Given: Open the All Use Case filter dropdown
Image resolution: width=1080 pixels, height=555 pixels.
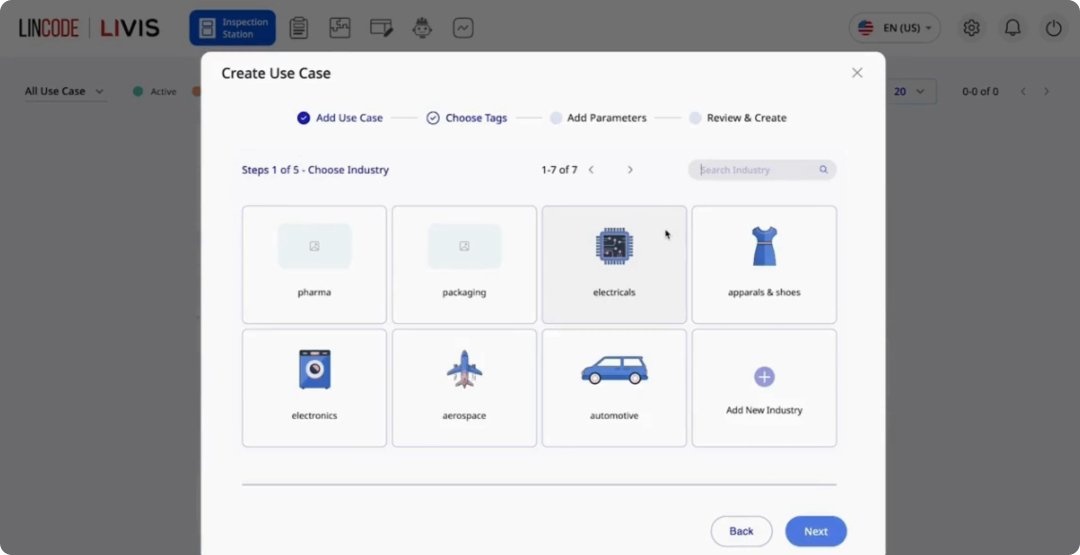Looking at the screenshot, I should point(65,91).
